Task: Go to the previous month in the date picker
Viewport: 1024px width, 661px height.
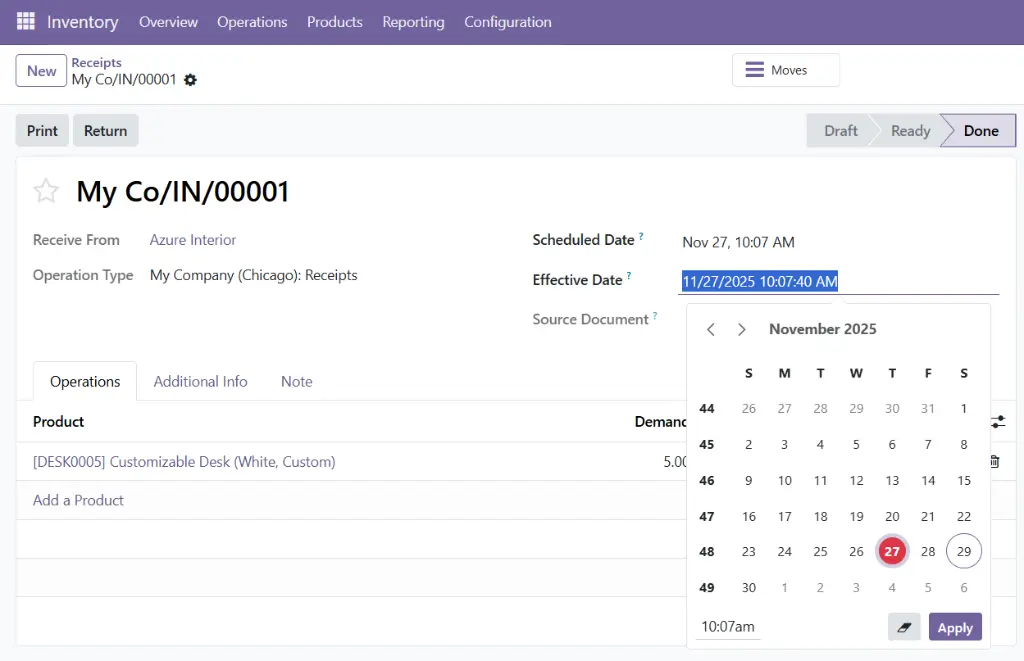Action: [x=710, y=328]
